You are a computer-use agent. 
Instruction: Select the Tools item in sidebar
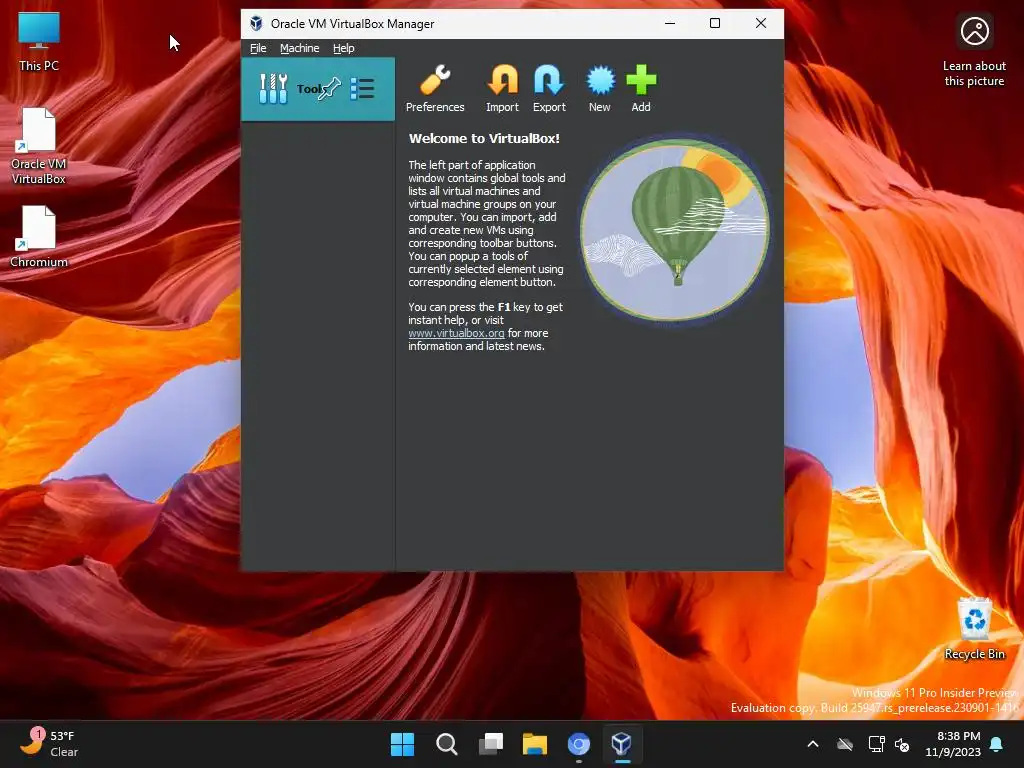point(317,89)
